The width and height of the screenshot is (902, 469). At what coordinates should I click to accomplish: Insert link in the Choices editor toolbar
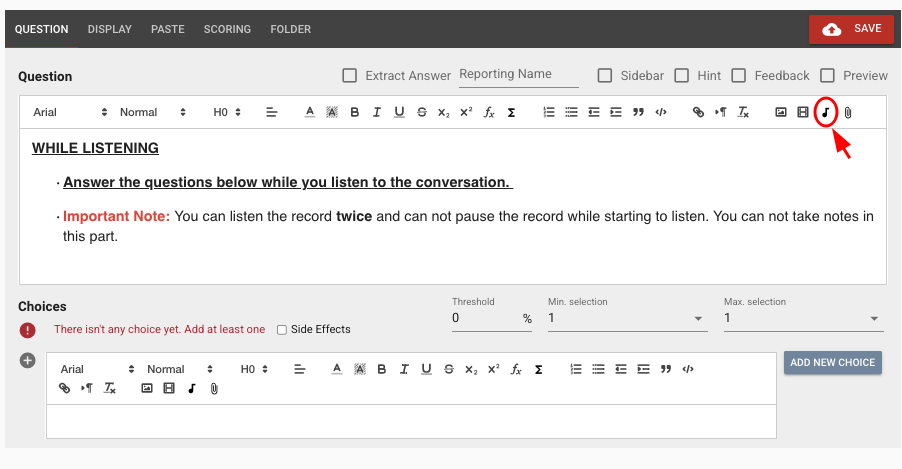coord(64,388)
